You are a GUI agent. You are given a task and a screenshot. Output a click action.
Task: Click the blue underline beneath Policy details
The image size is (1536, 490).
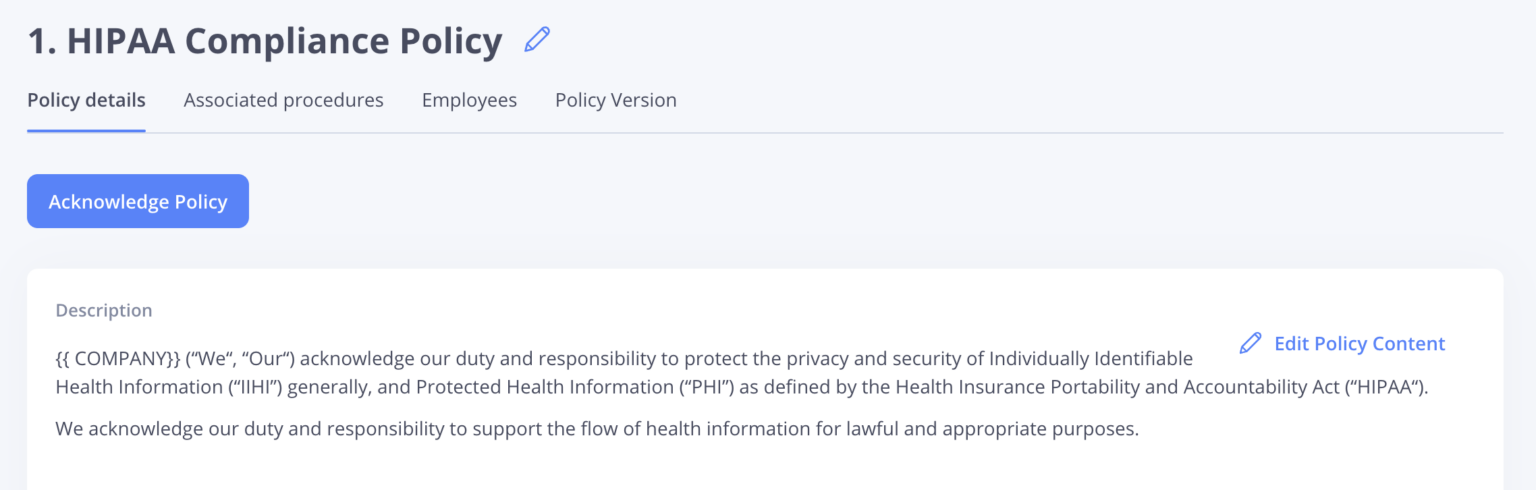[x=86, y=130]
